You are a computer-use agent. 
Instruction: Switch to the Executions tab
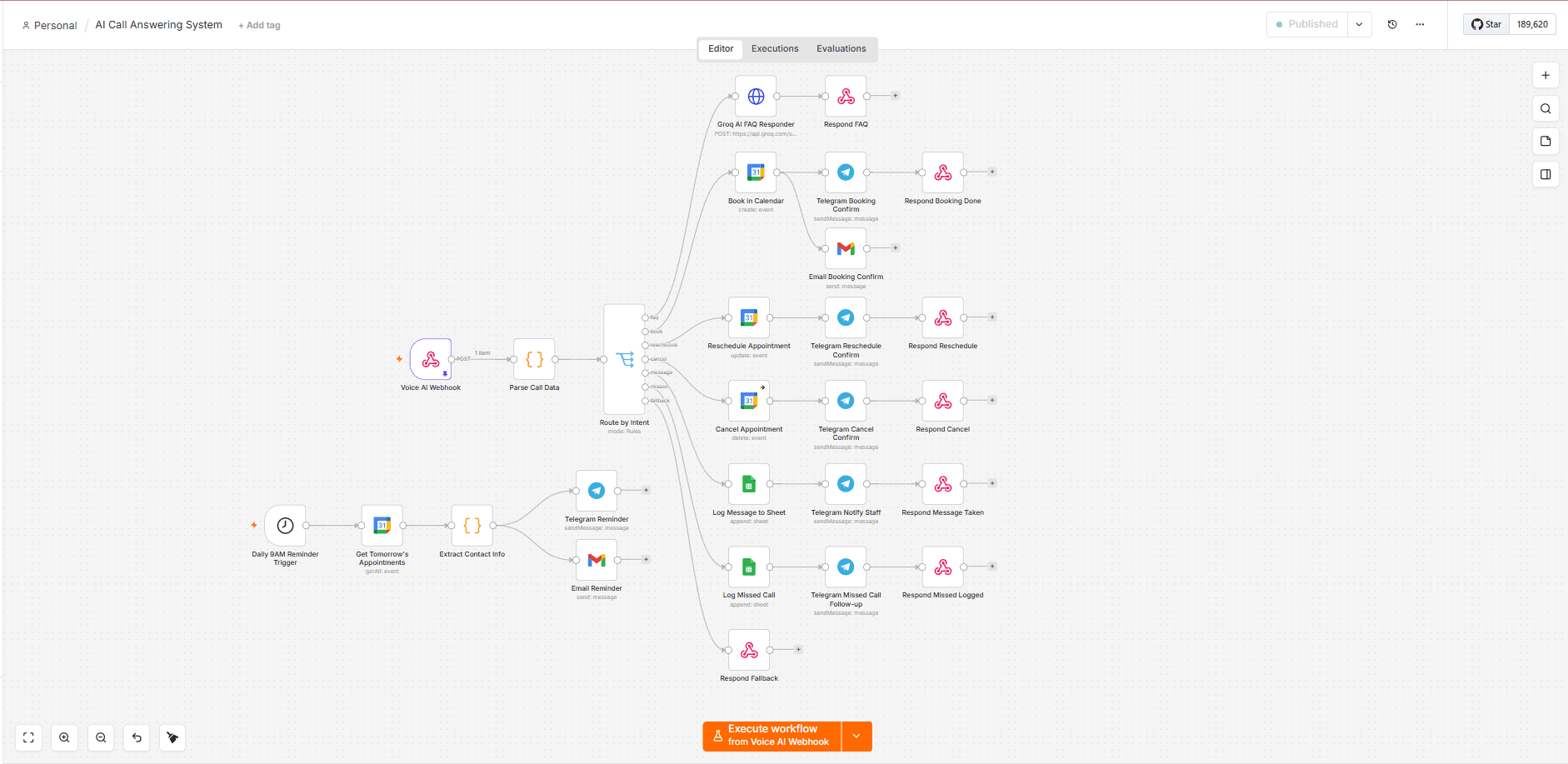775,48
